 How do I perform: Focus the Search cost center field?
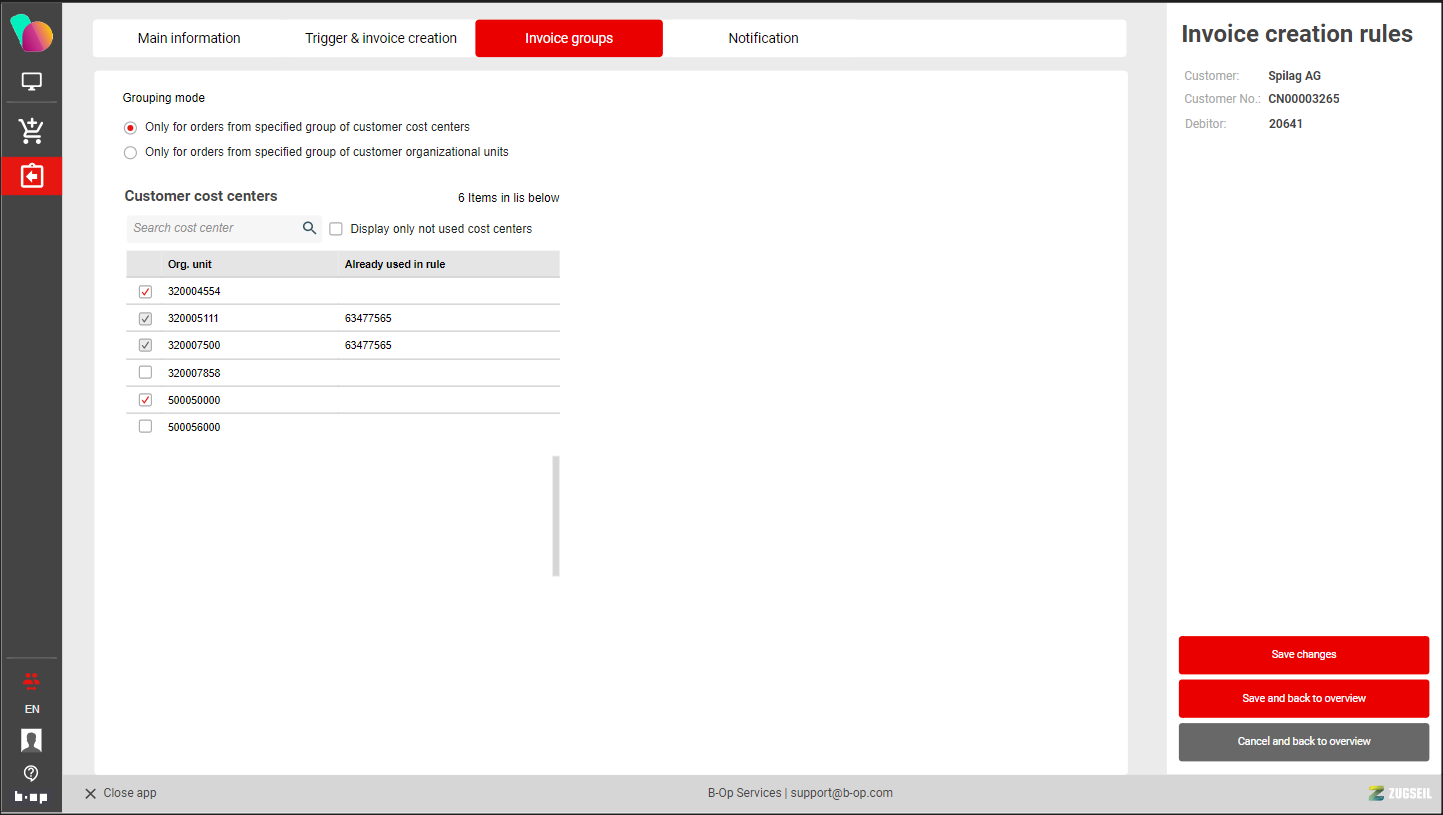[x=214, y=228]
